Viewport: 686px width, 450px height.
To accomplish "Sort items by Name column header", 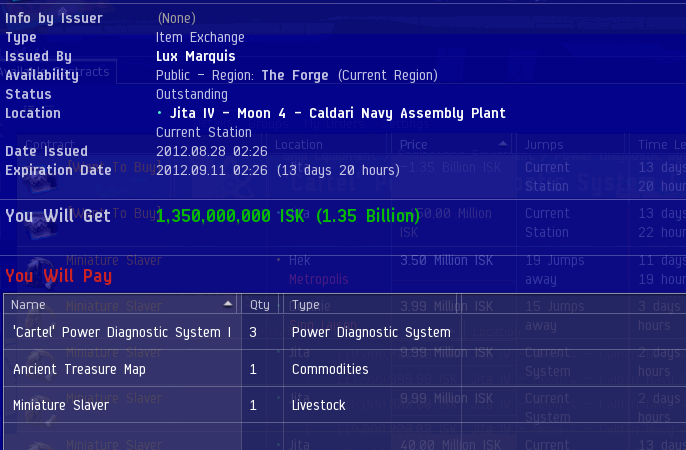I will [122, 304].
